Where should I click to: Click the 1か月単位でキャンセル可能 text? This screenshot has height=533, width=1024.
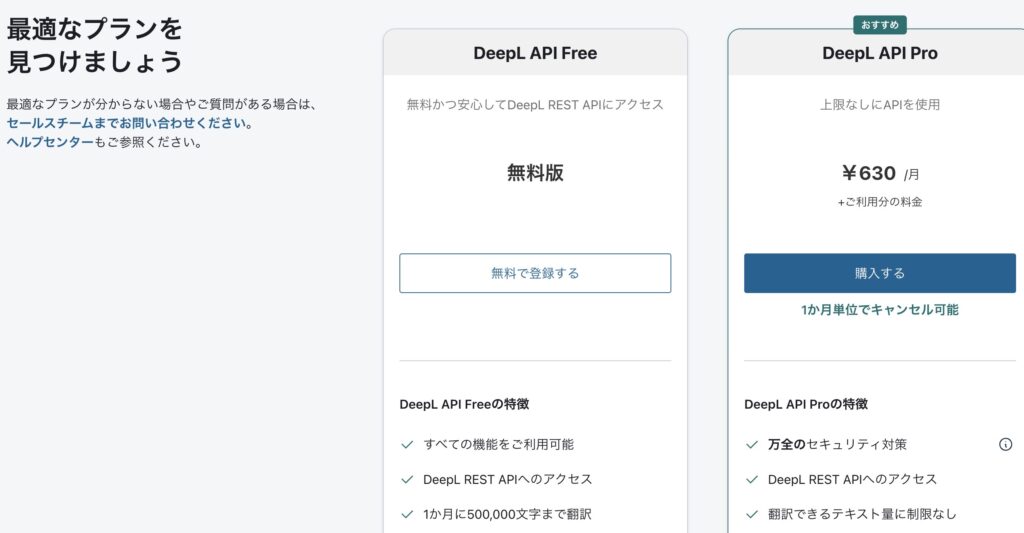(880, 310)
